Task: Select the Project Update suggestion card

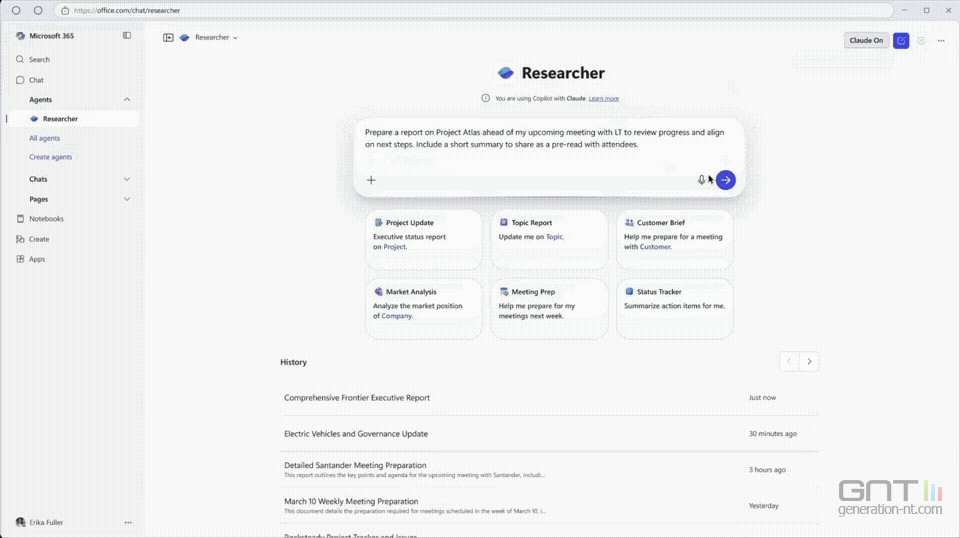Action: click(x=424, y=240)
